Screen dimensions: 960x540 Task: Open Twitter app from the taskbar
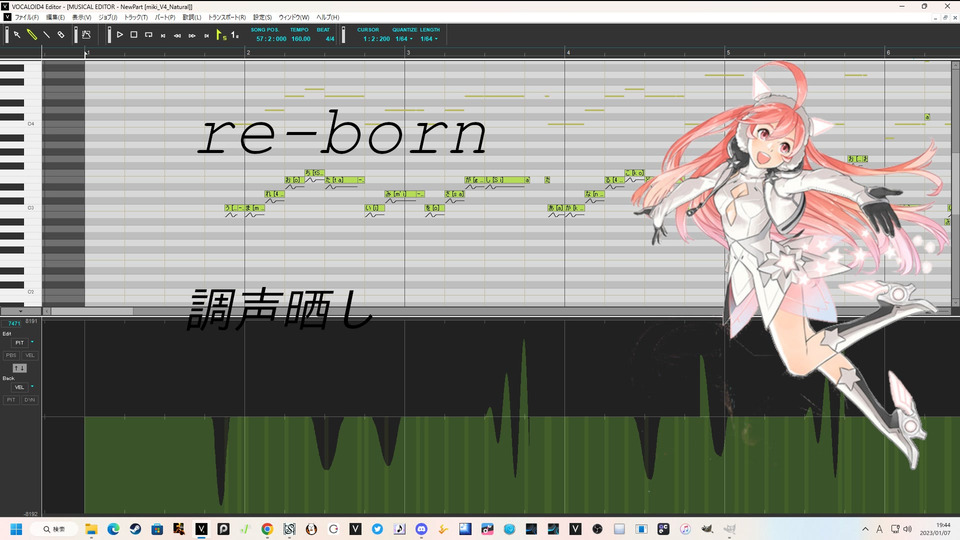[x=377, y=529]
